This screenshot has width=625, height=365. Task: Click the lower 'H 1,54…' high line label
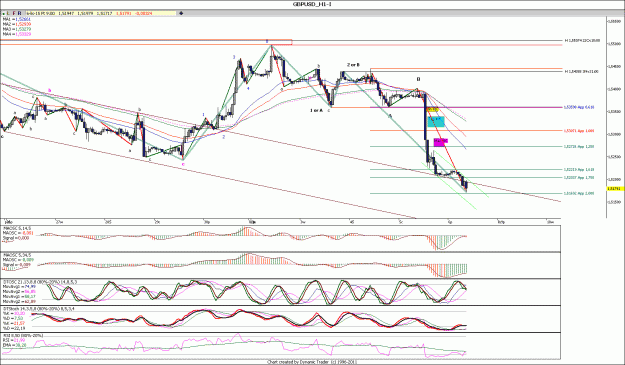(582, 72)
